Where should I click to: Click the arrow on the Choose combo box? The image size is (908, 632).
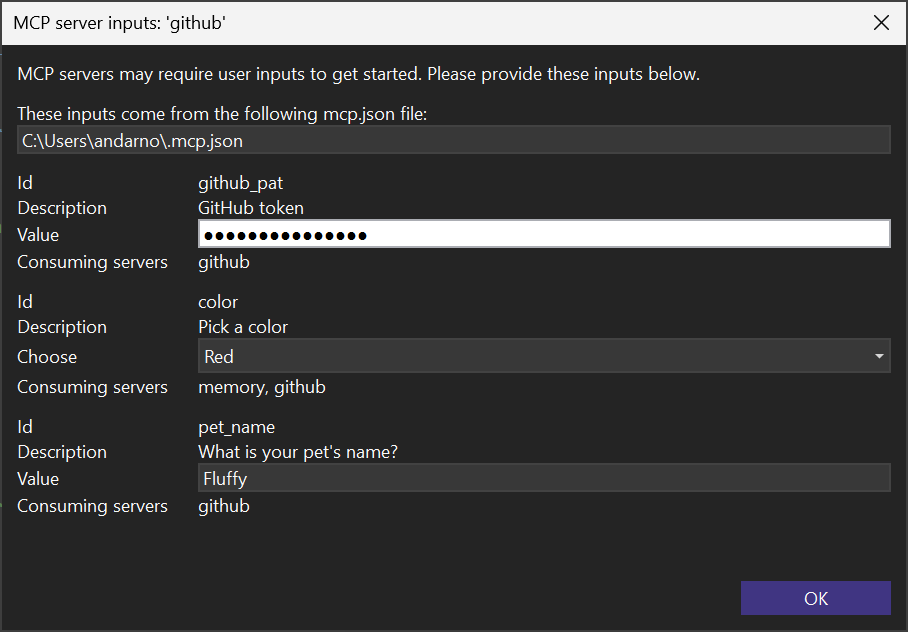879,356
